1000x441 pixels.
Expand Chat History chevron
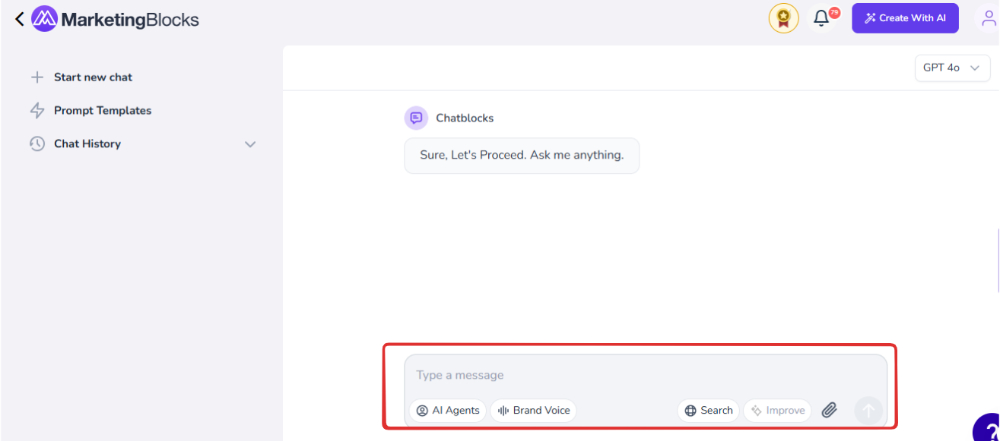coord(250,144)
